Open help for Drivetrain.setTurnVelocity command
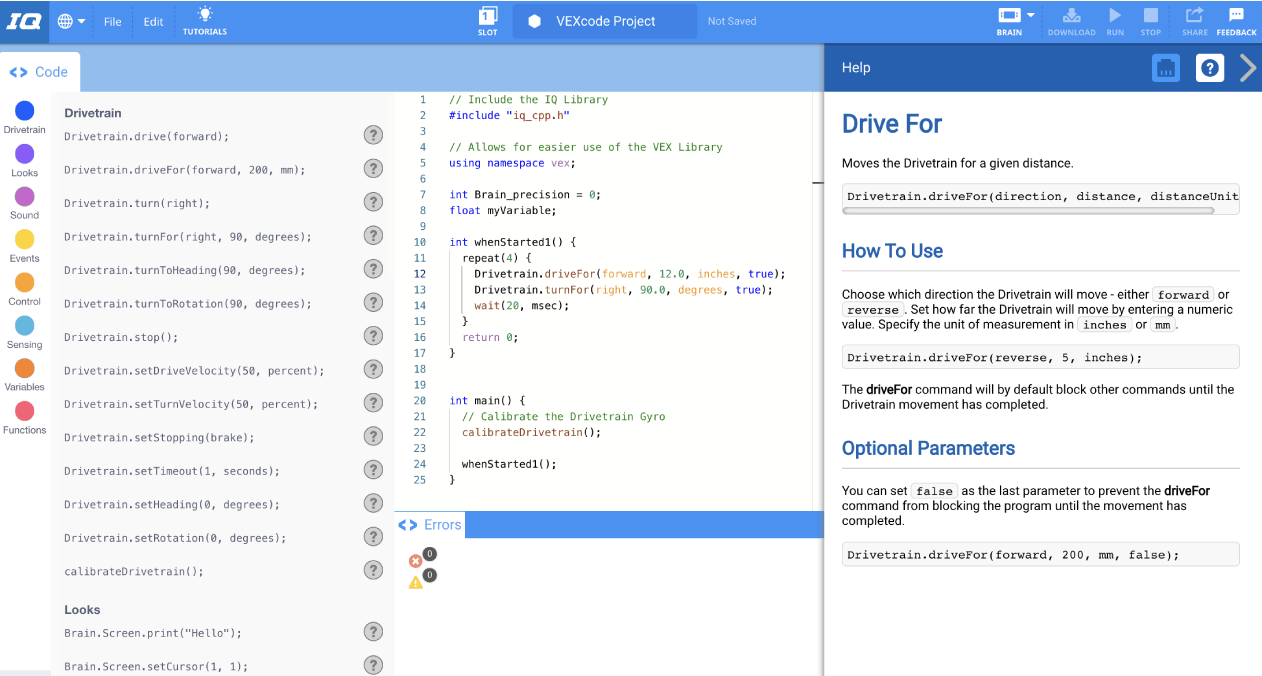1262x676 pixels. pyautogui.click(x=373, y=404)
